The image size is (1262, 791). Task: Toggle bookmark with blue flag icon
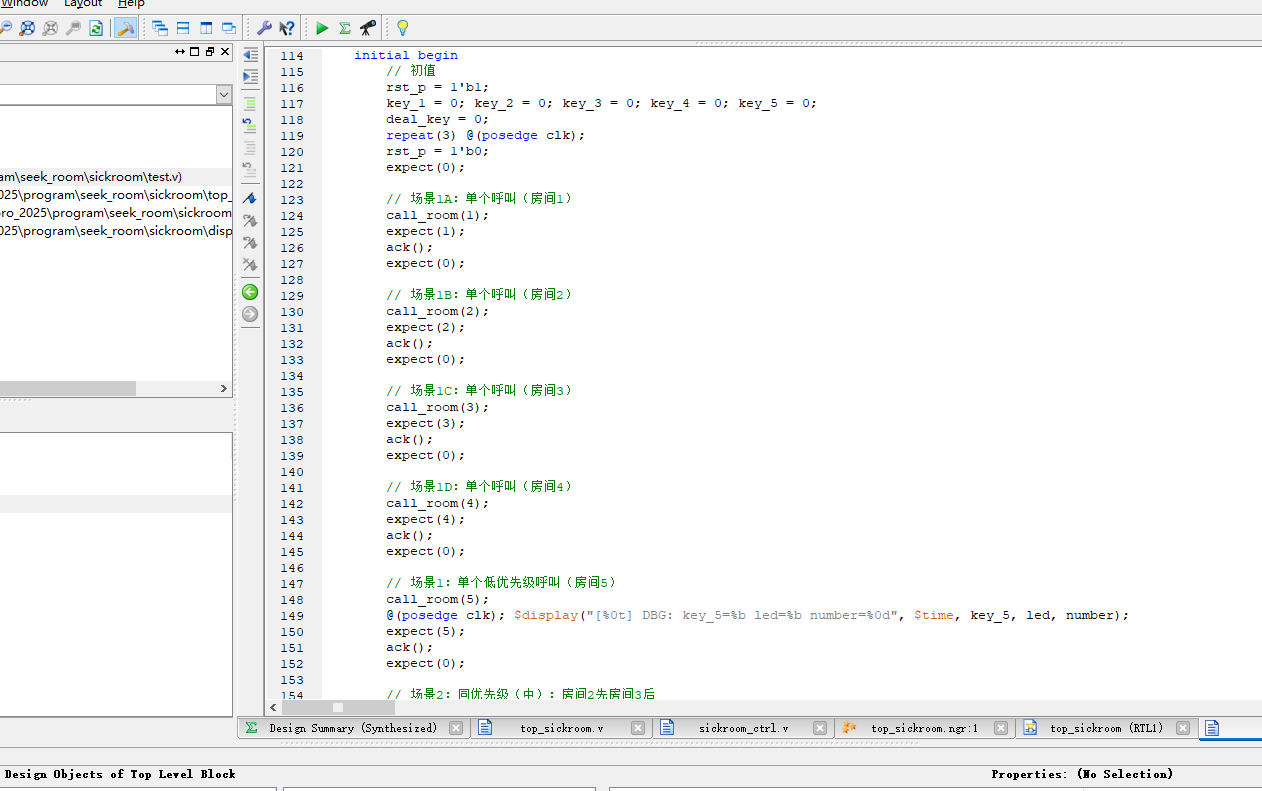250,198
